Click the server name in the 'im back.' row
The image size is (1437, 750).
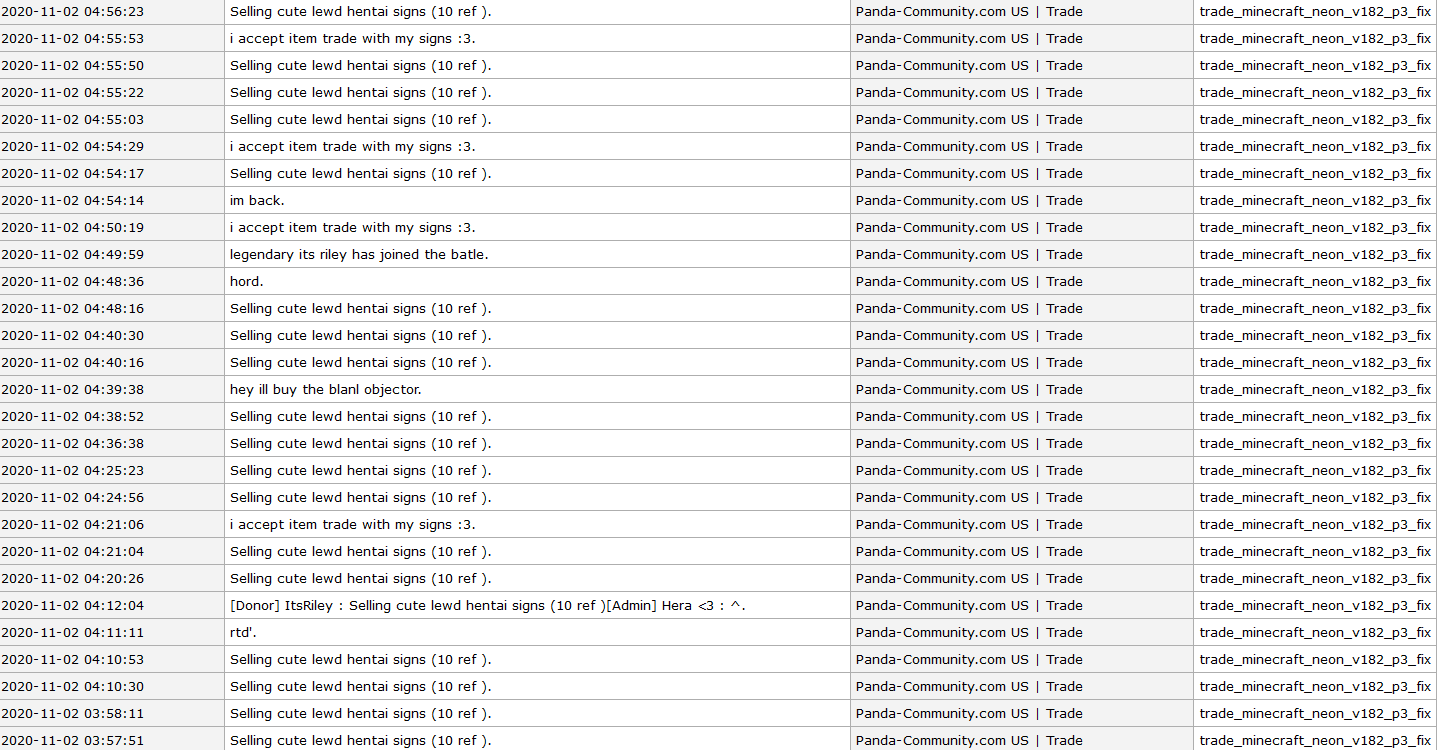pos(968,200)
